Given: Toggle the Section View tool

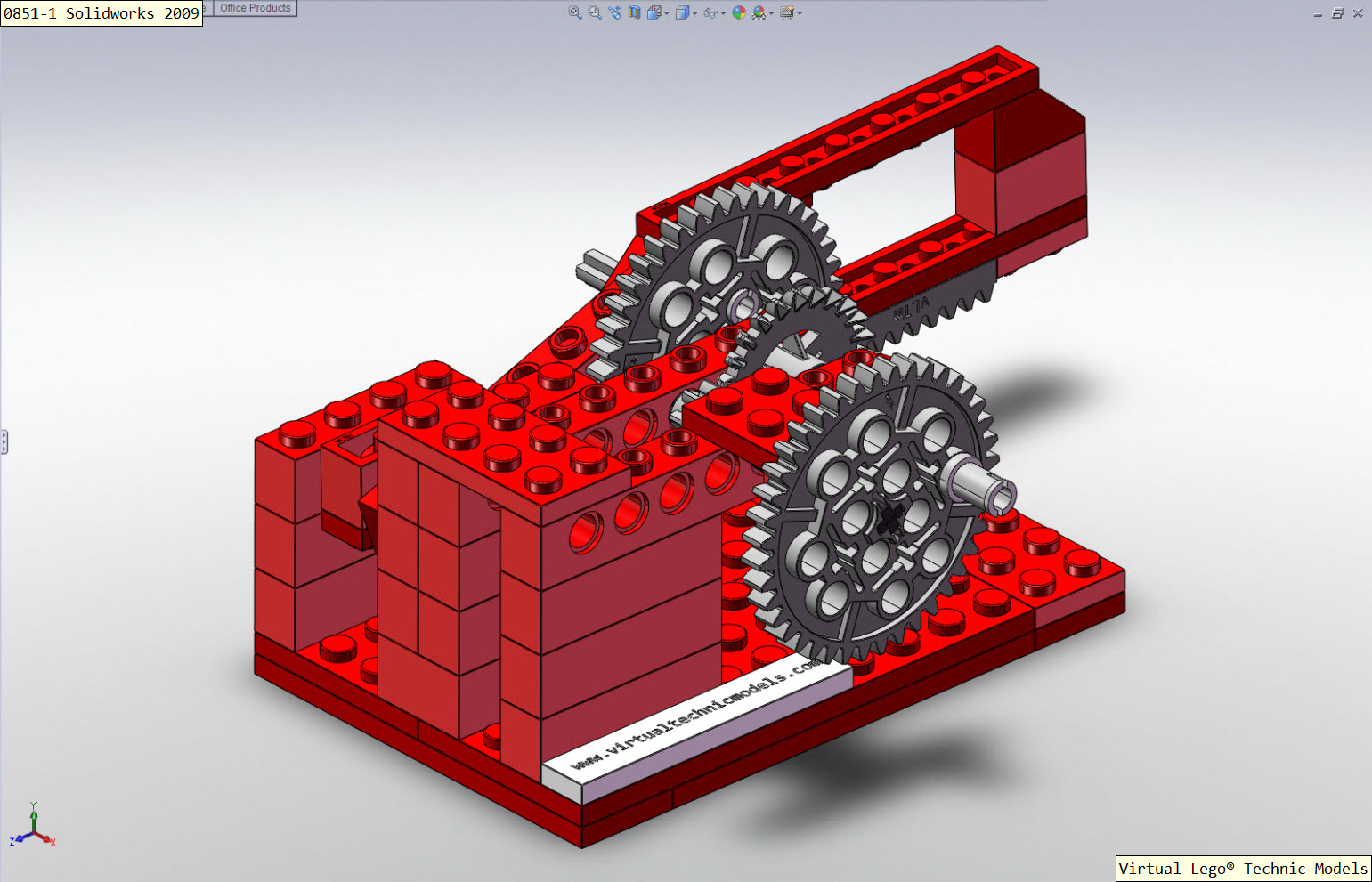Looking at the screenshot, I should pos(633,12).
